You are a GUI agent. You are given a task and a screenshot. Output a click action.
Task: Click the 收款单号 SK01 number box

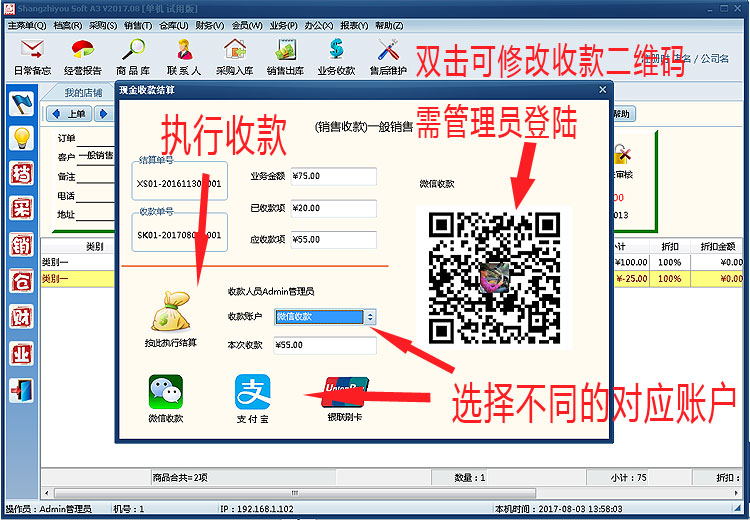(179, 232)
